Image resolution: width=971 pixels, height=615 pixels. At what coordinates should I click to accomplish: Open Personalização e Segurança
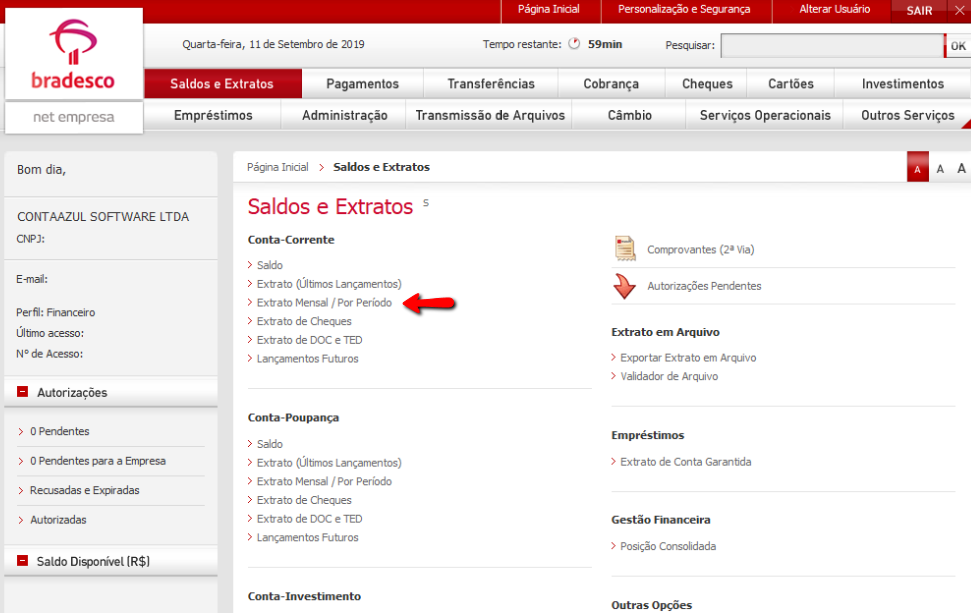(684, 9)
